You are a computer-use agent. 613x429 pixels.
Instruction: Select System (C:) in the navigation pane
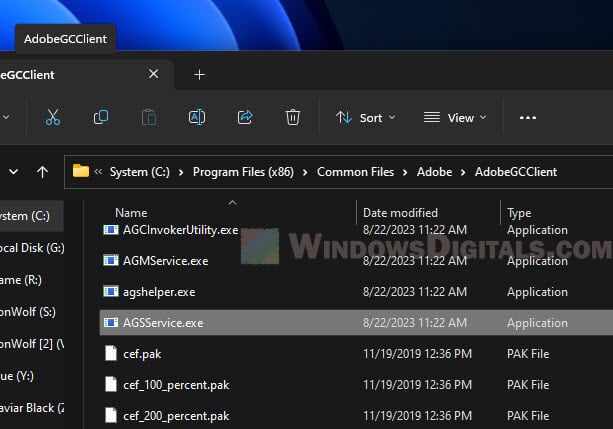27,215
